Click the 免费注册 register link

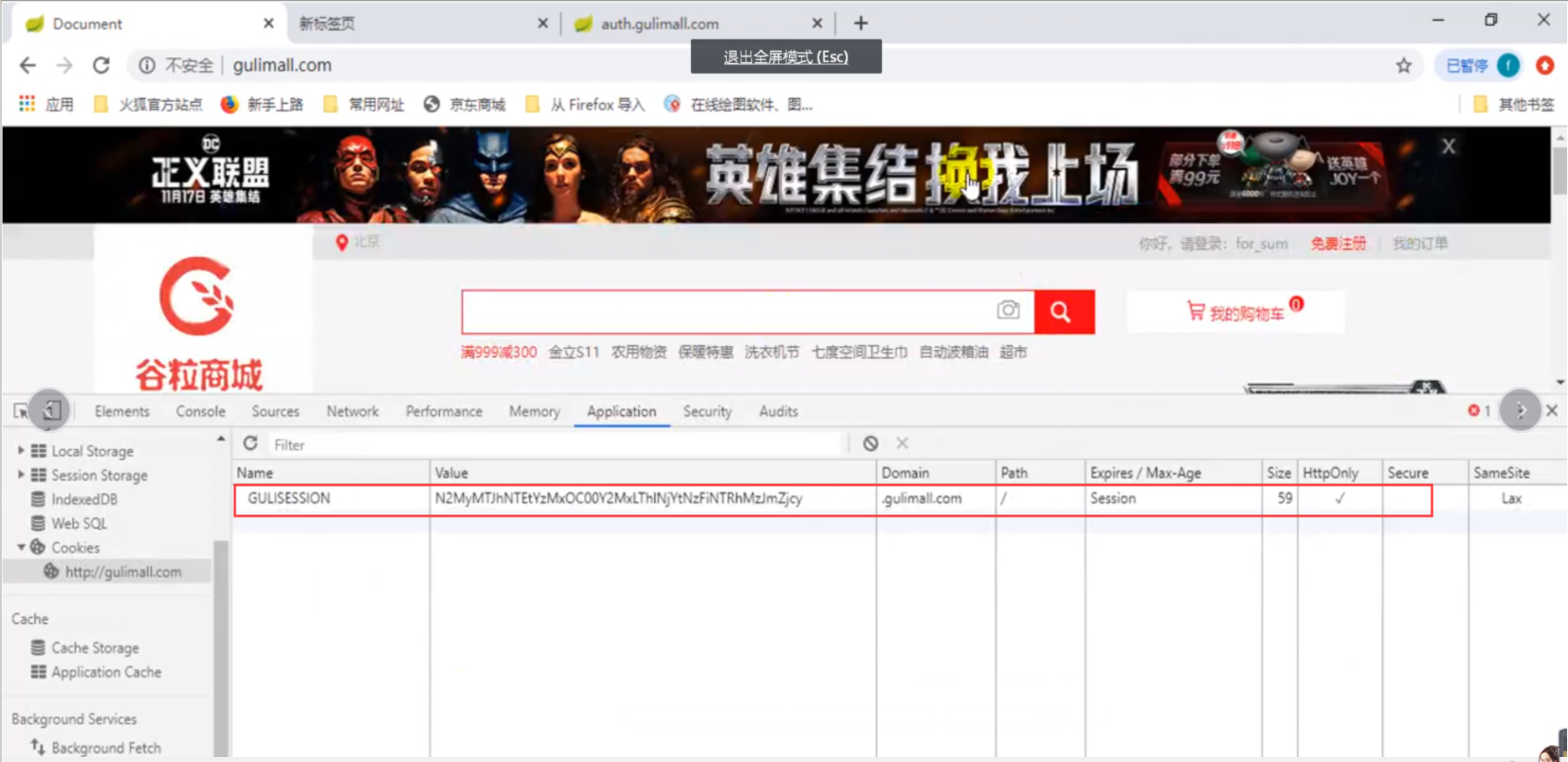(1338, 244)
